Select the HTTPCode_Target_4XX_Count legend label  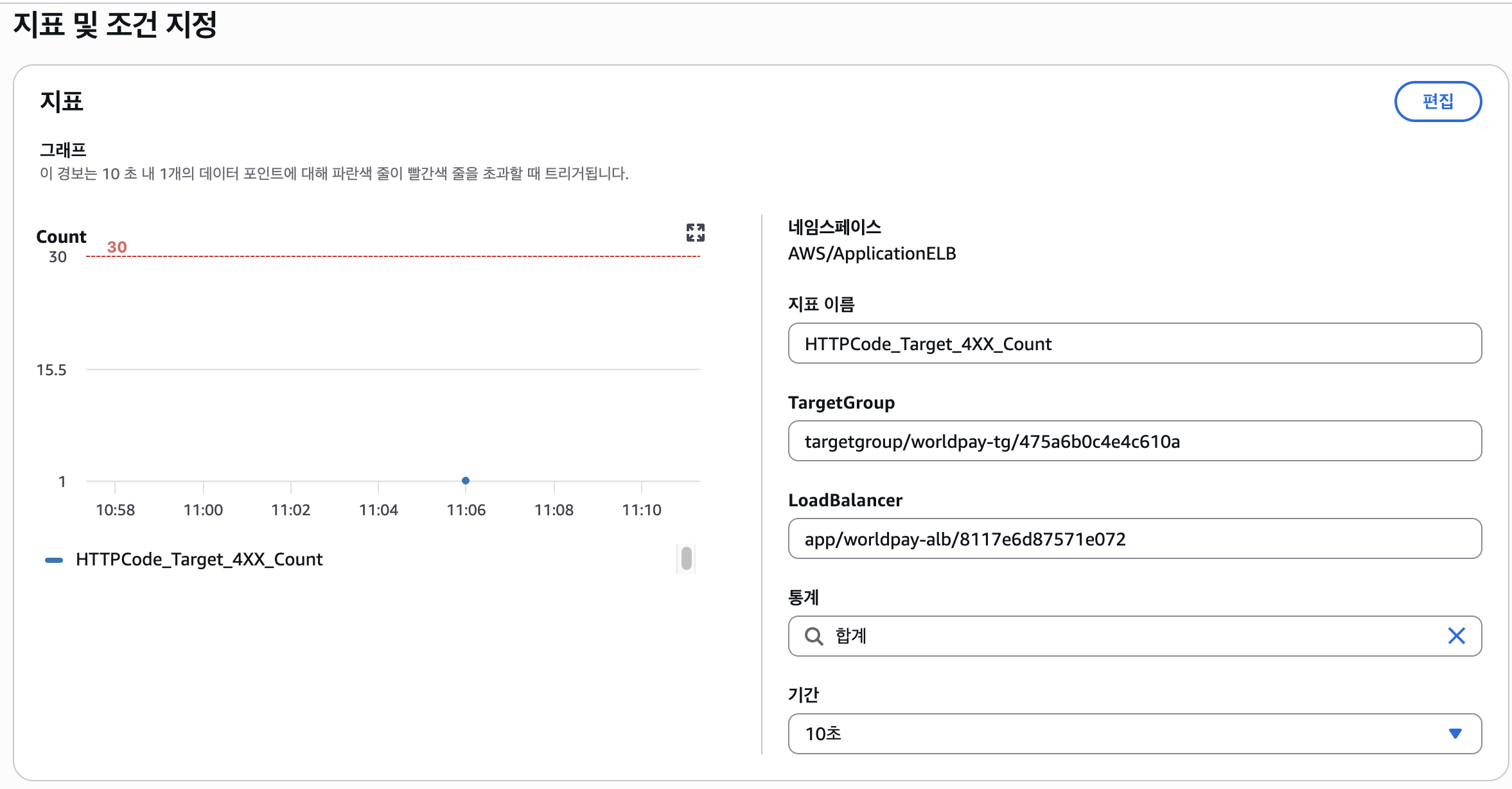(x=199, y=560)
